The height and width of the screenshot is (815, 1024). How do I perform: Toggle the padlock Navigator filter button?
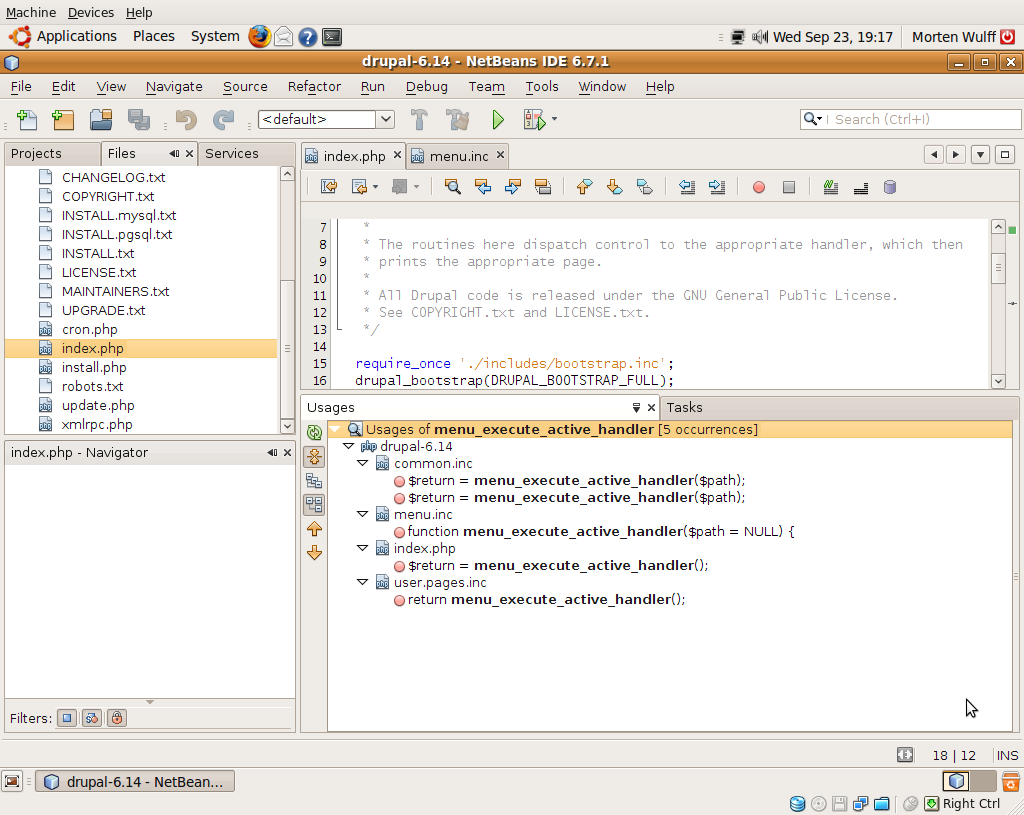point(117,718)
